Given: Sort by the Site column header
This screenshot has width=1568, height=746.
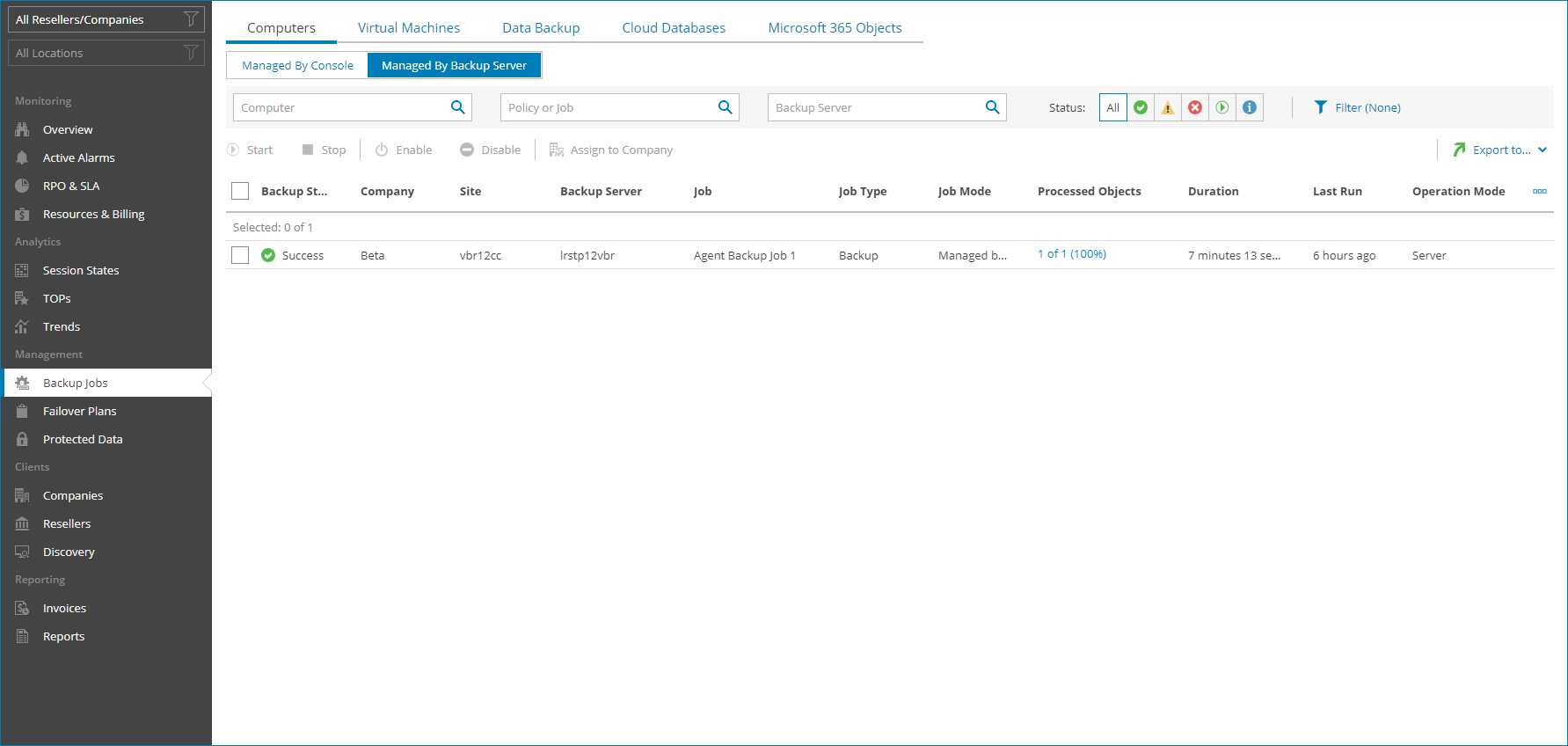Looking at the screenshot, I should pyautogui.click(x=470, y=191).
